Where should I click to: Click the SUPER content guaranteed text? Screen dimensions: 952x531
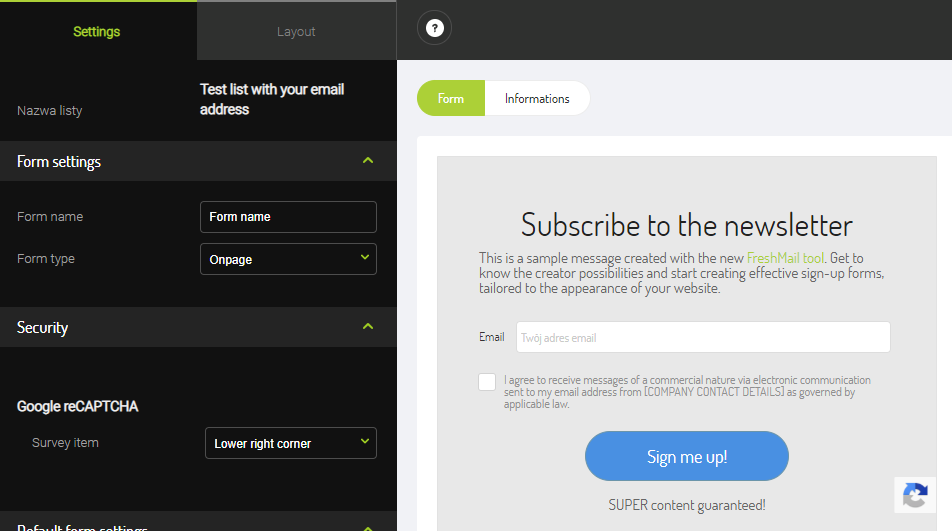pyautogui.click(x=686, y=505)
